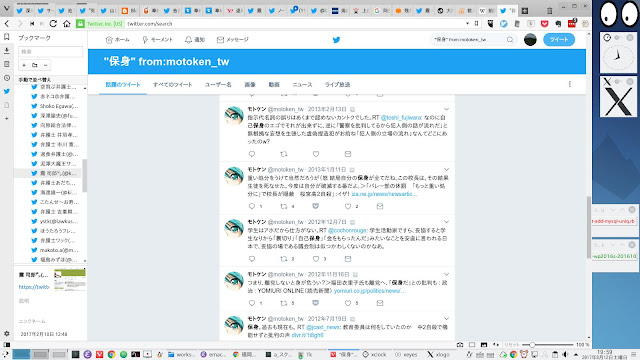Open the 2013年1月11日 tweet chevron menu
This screenshot has height=360, width=640.
447,169
